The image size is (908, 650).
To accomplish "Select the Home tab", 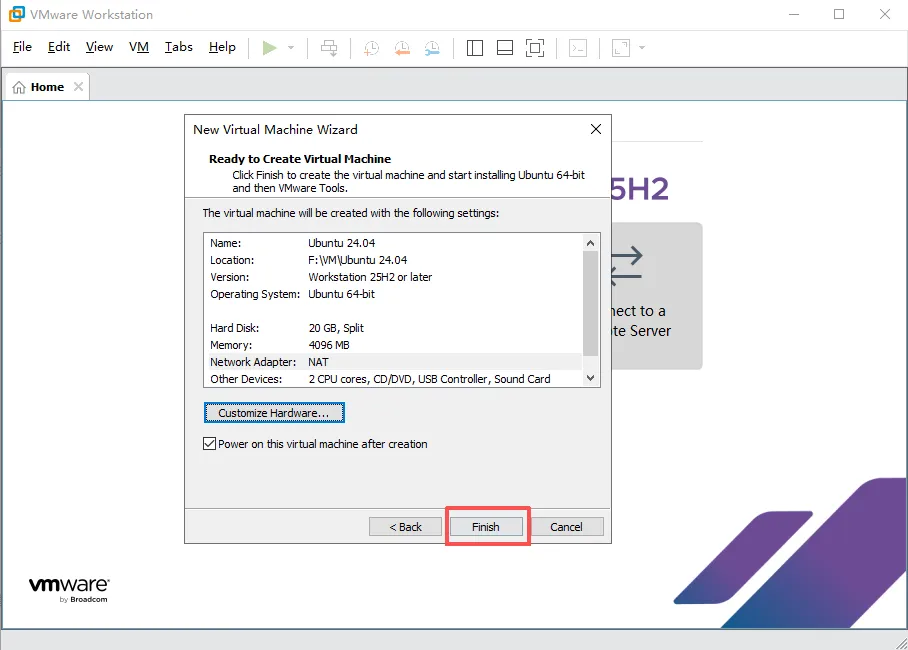I will (47, 87).
